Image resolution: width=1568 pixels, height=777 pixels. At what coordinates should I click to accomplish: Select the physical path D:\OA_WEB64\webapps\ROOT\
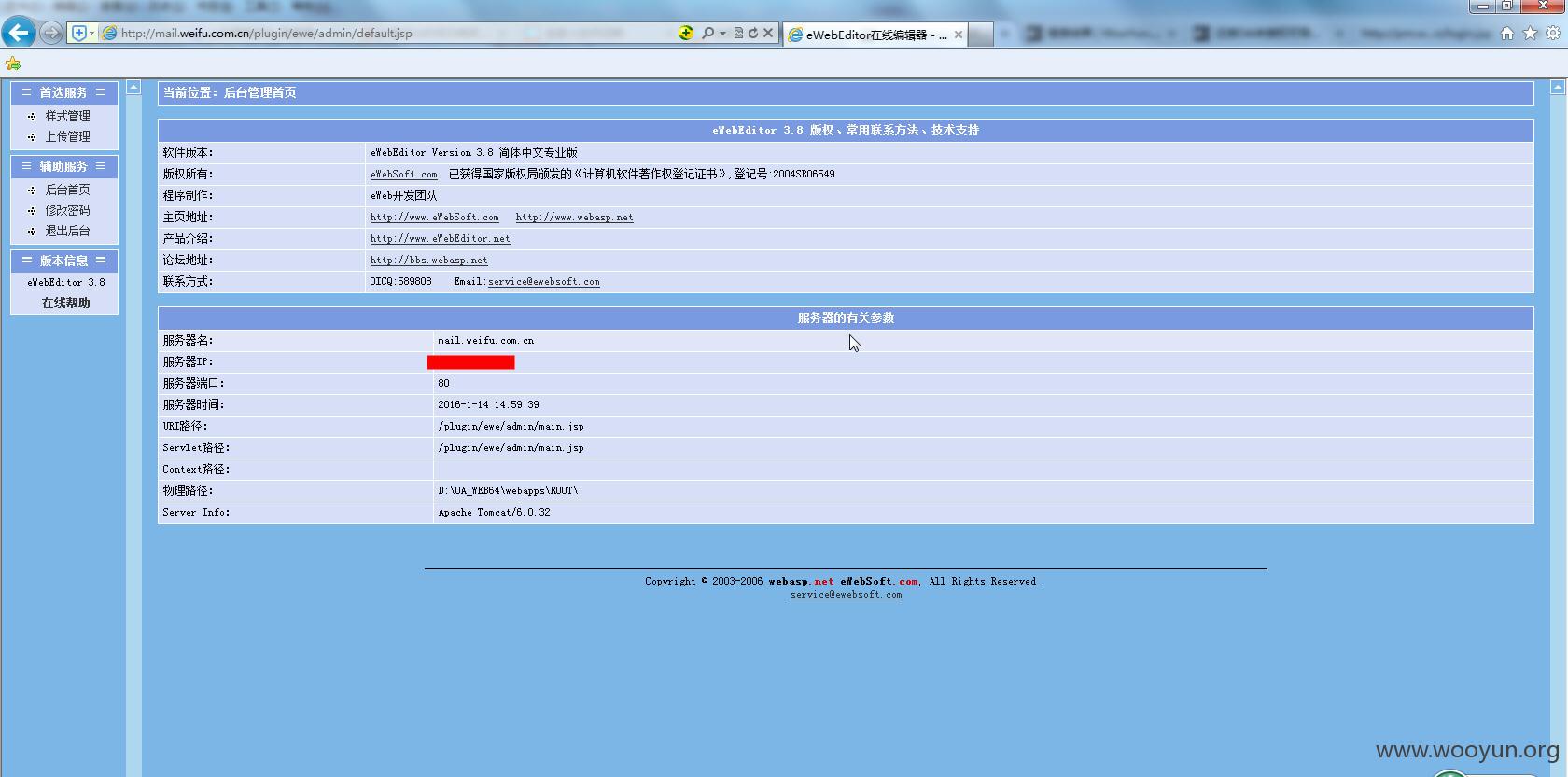tap(508, 490)
